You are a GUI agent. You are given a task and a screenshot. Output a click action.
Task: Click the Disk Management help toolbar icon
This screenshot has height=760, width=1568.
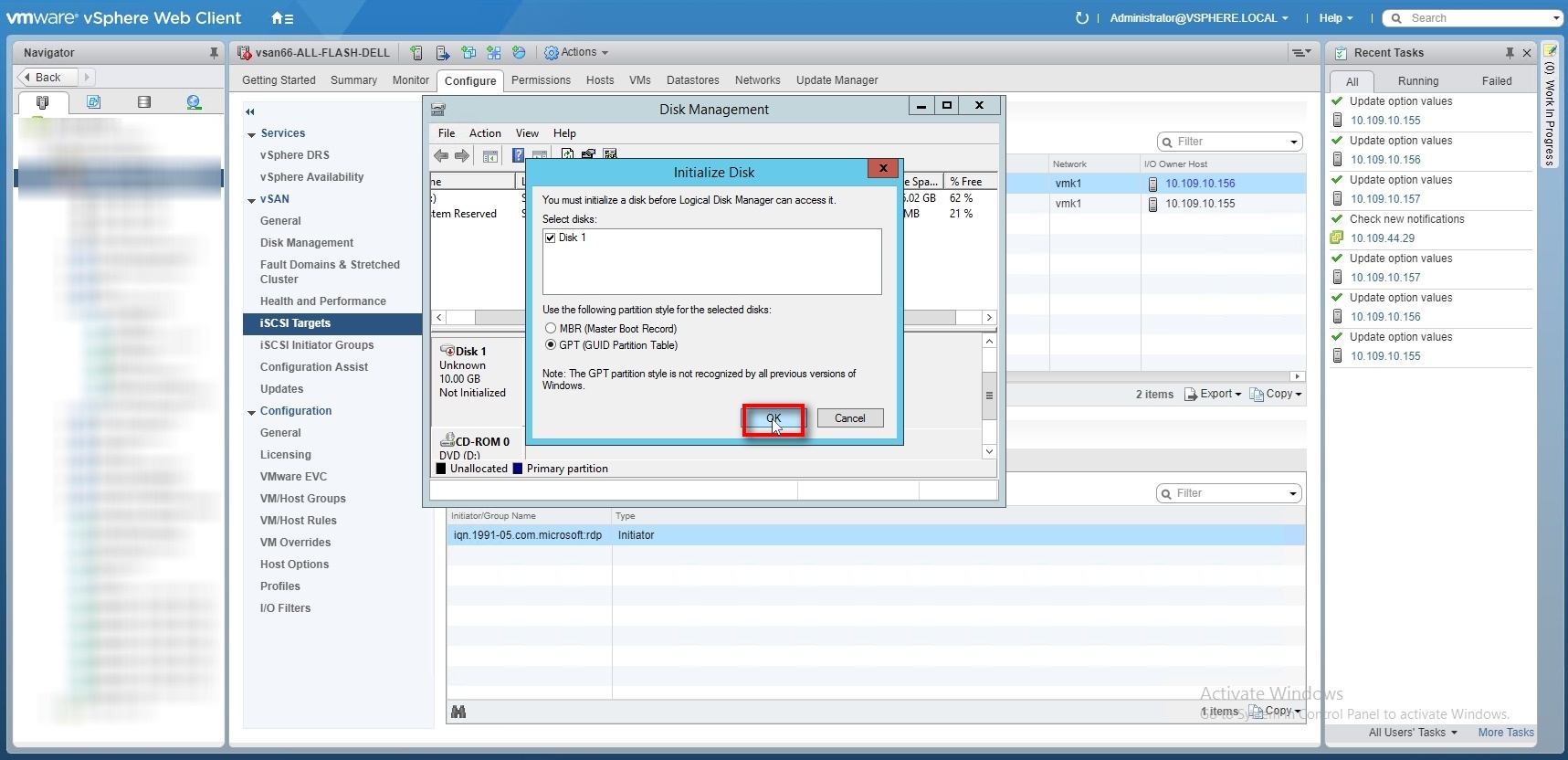tap(518, 155)
